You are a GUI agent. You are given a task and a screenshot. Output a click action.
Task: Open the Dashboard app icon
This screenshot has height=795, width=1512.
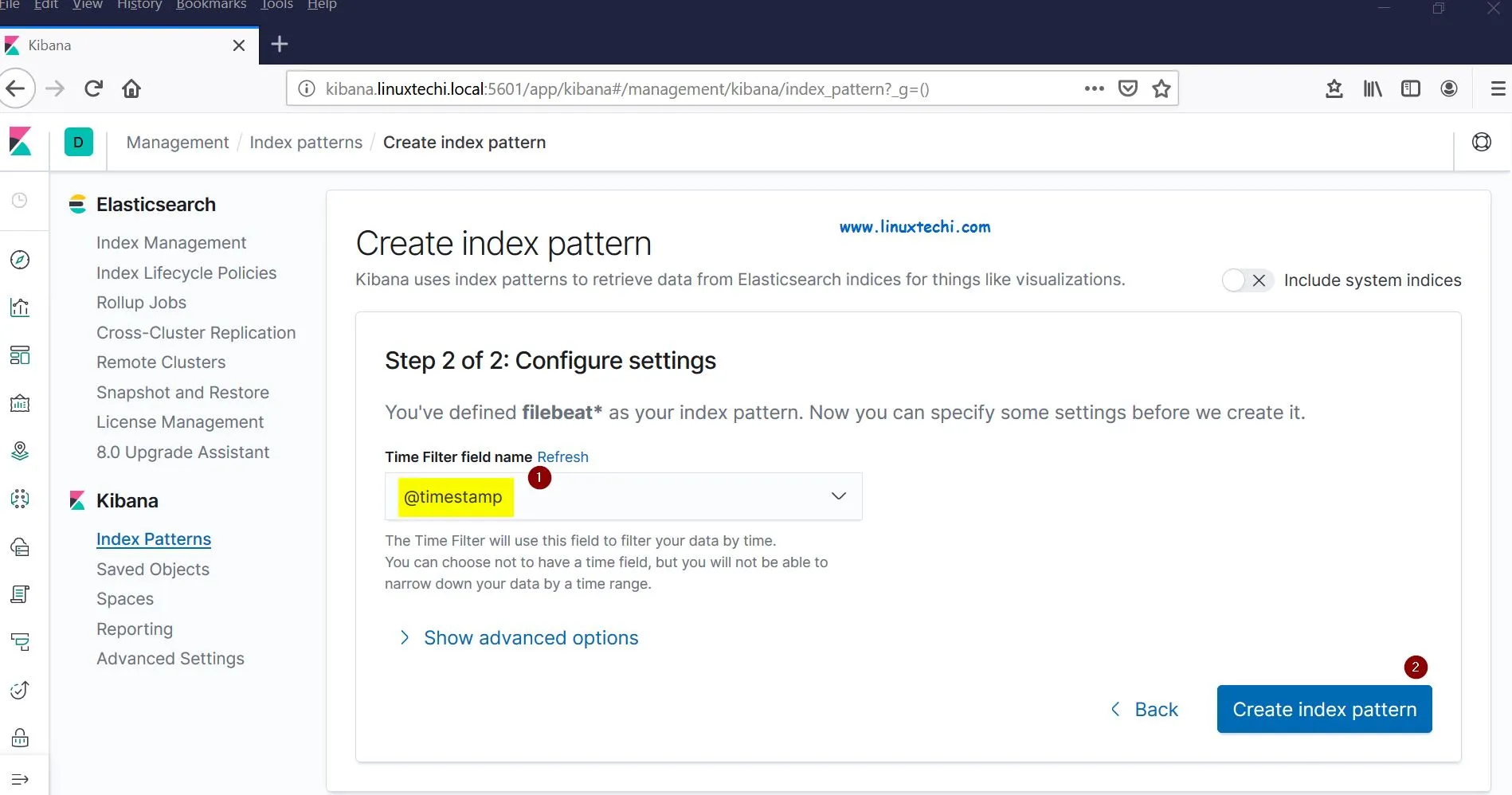pos(20,355)
